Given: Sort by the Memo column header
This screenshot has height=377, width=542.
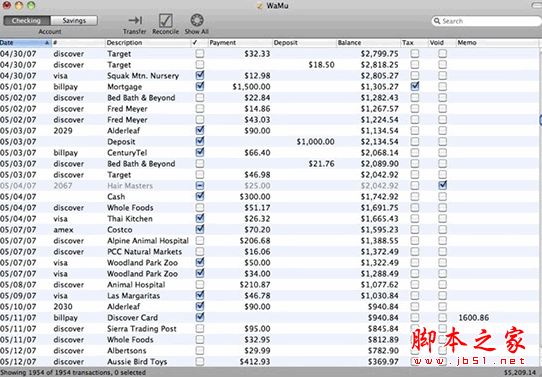Looking at the screenshot, I should (498, 43).
